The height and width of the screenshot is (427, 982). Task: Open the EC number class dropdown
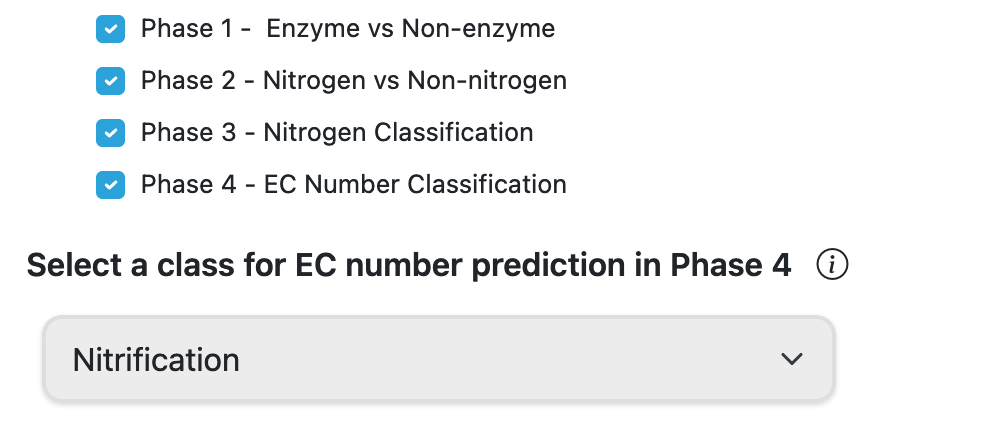coord(439,359)
